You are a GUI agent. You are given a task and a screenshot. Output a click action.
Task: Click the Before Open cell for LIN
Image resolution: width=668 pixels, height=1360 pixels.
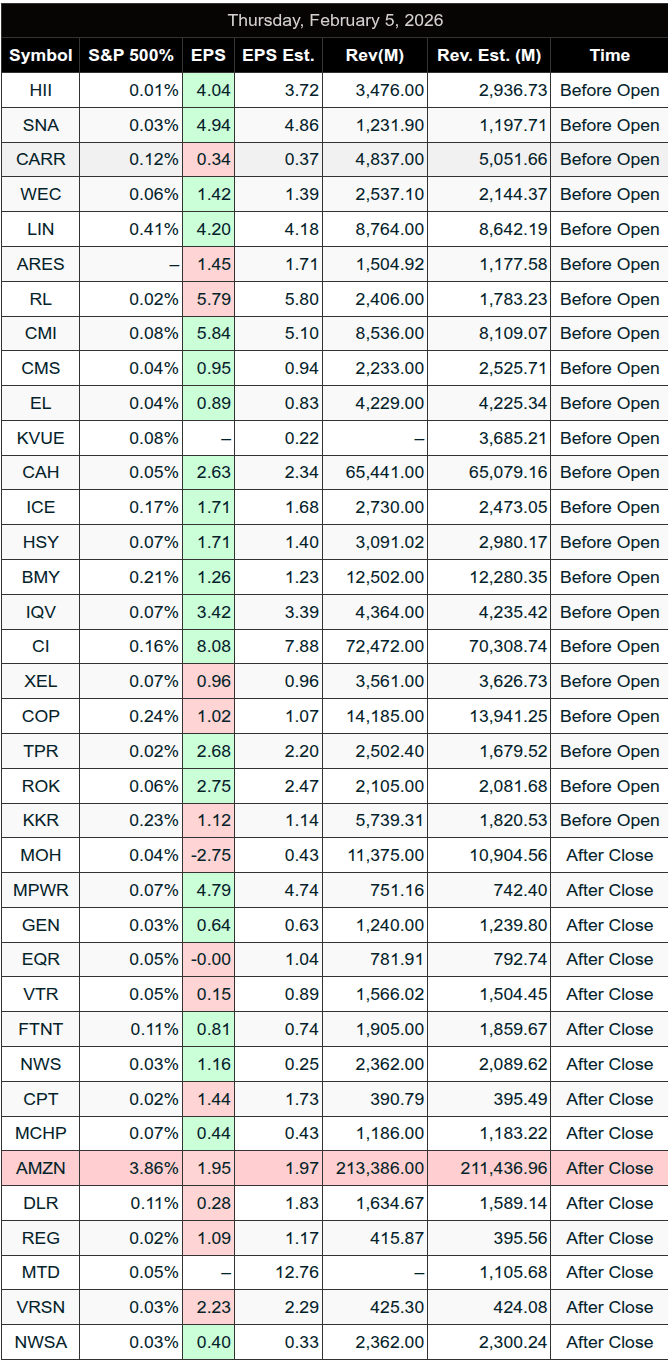click(x=609, y=229)
